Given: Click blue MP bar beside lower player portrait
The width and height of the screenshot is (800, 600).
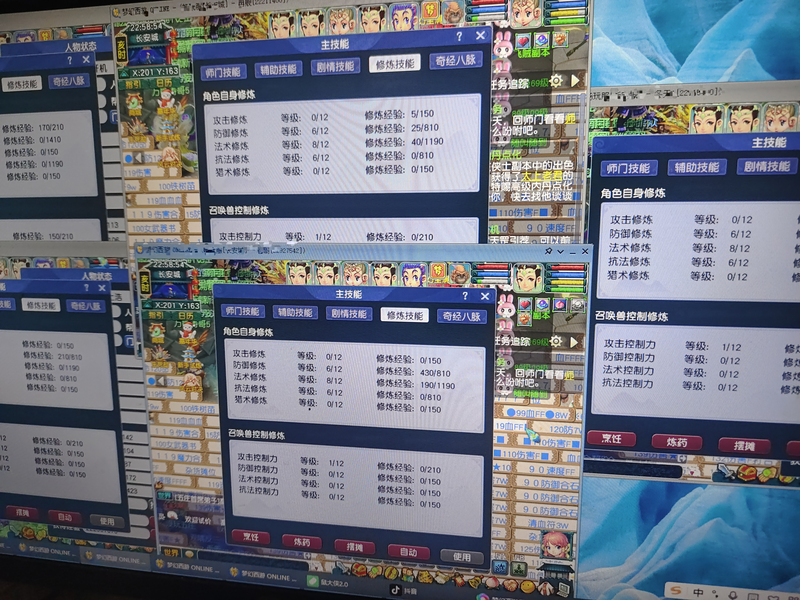Looking at the screenshot, I should pos(567,276).
